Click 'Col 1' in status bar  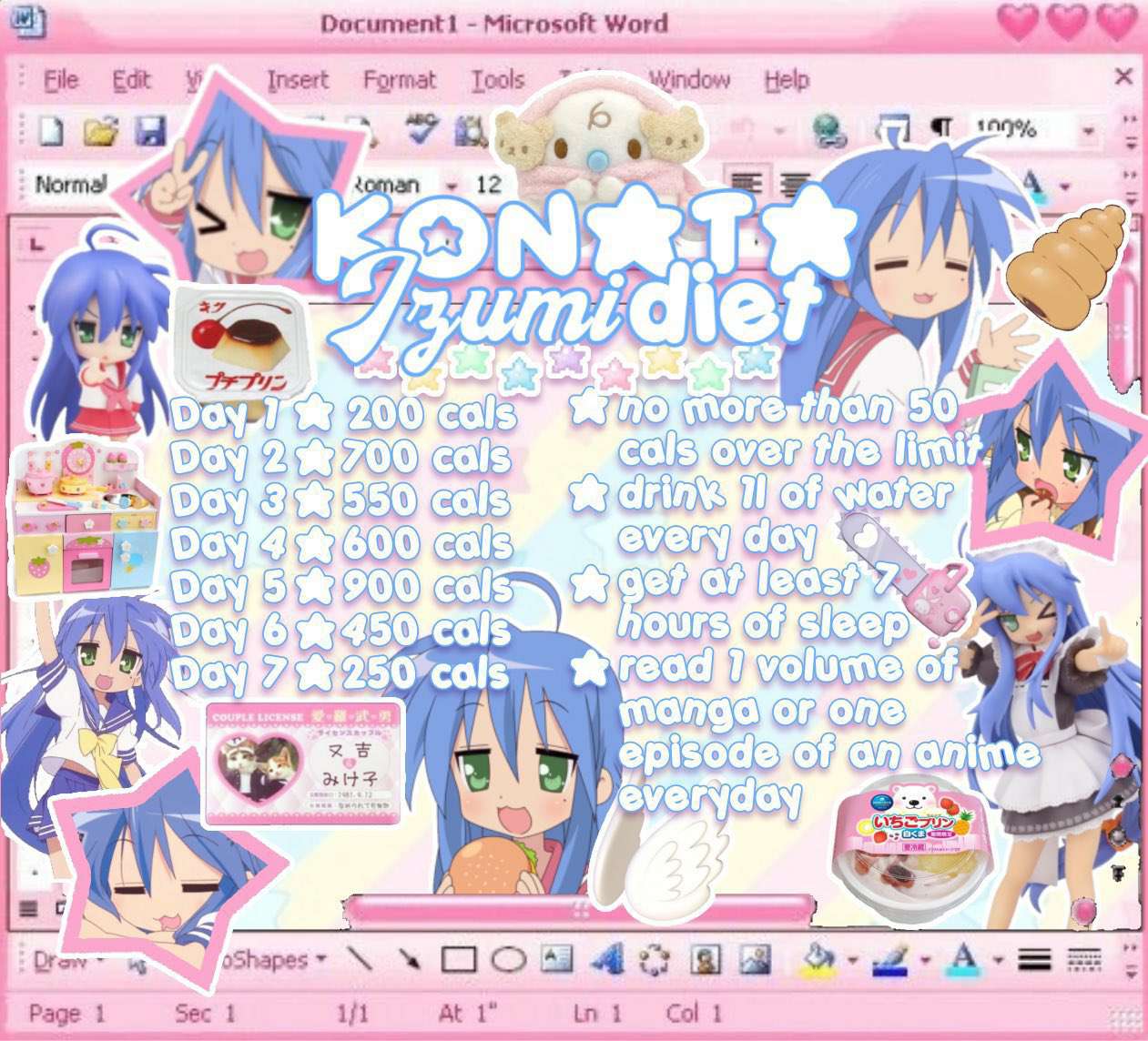pyautogui.click(x=695, y=1013)
